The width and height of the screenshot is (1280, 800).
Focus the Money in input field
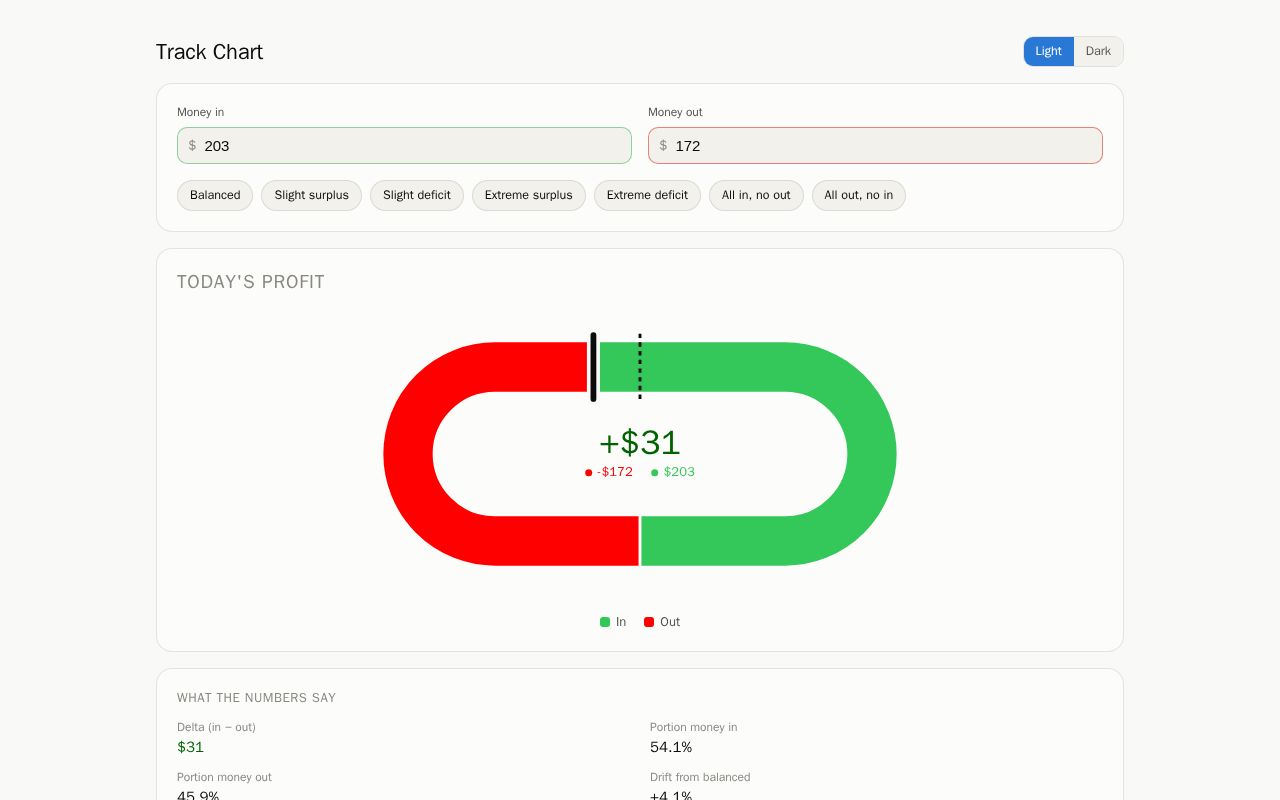404,145
